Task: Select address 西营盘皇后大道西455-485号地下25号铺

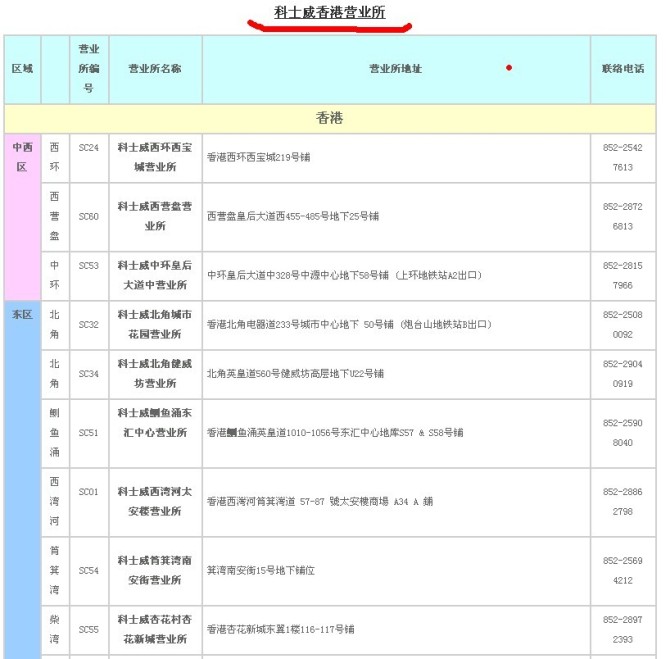Action: click(293, 216)
